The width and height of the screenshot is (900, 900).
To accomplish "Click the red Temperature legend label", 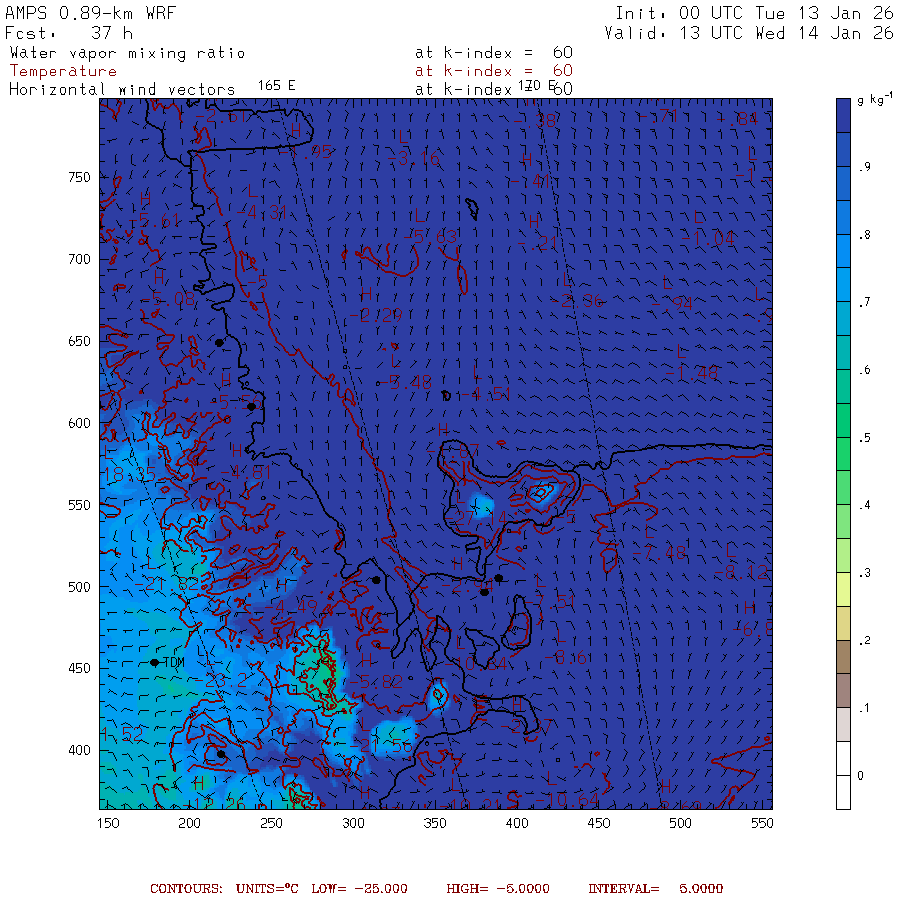I will pos(63,71).
